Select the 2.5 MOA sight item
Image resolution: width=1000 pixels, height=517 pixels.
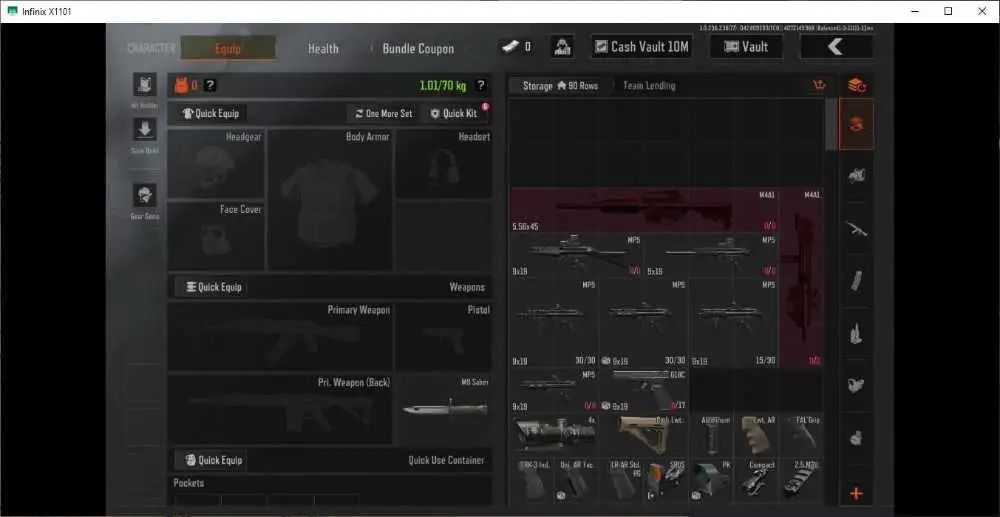[801, 481]
